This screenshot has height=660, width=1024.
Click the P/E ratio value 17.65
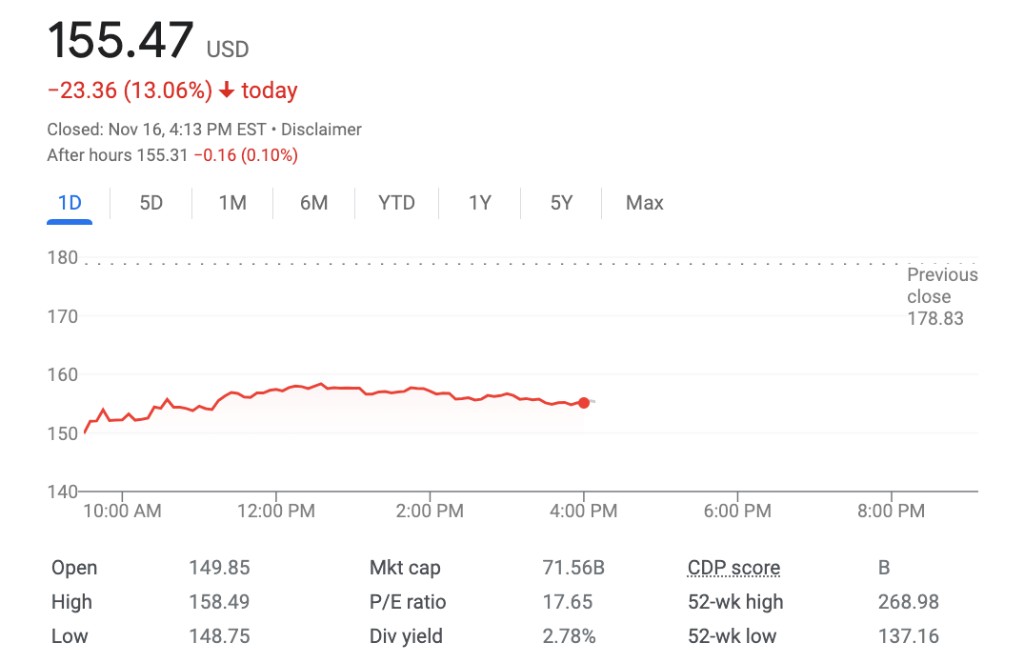[567, 602]
